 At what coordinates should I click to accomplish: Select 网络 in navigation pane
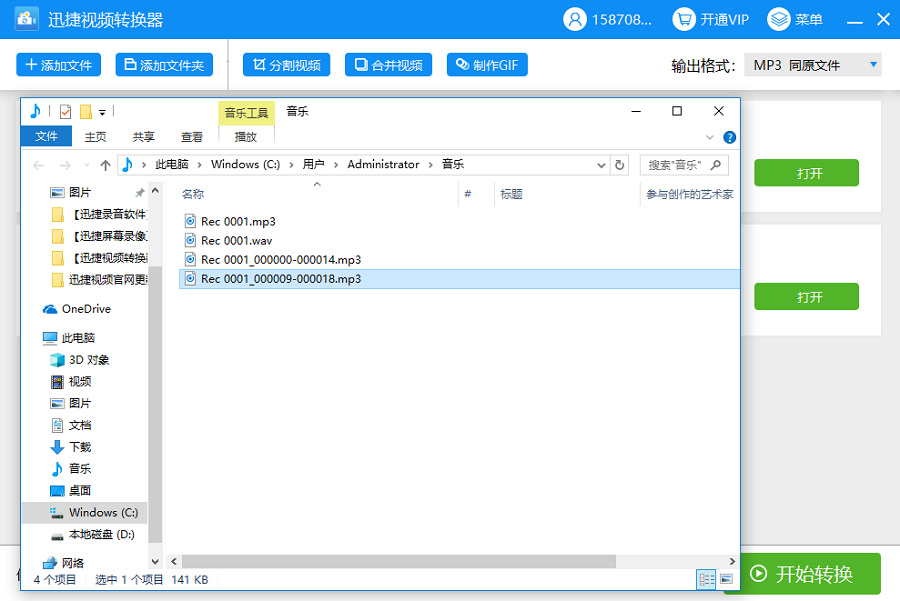[x=64, y=563]
